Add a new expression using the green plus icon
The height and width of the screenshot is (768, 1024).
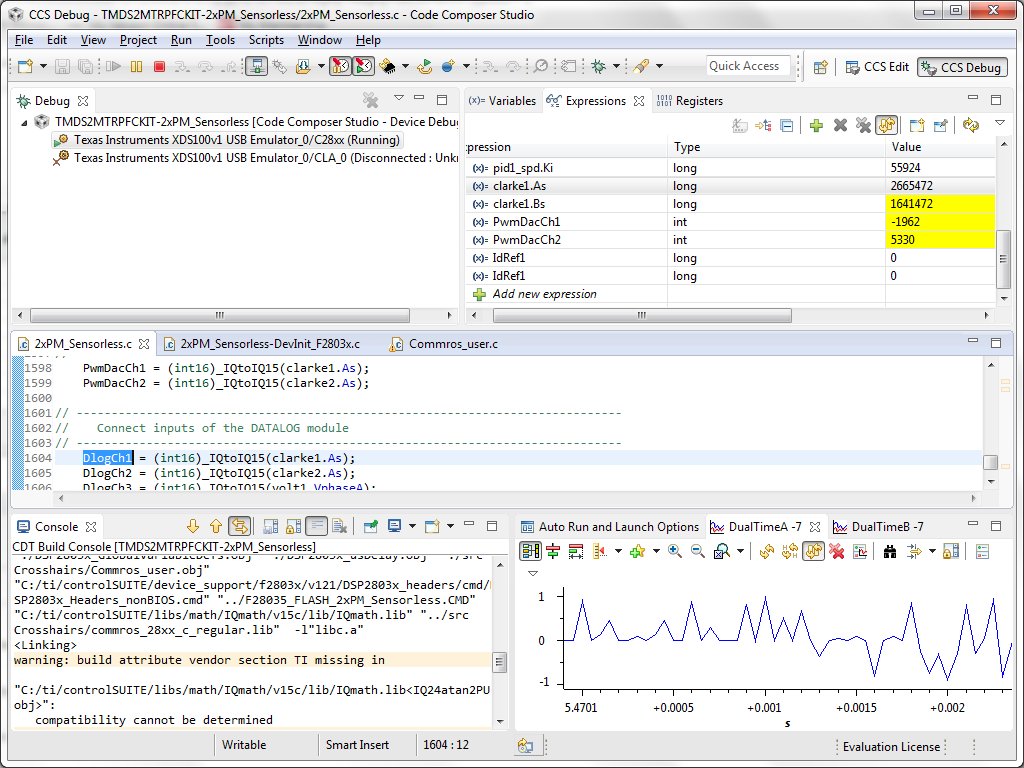[x=817, y=124]
